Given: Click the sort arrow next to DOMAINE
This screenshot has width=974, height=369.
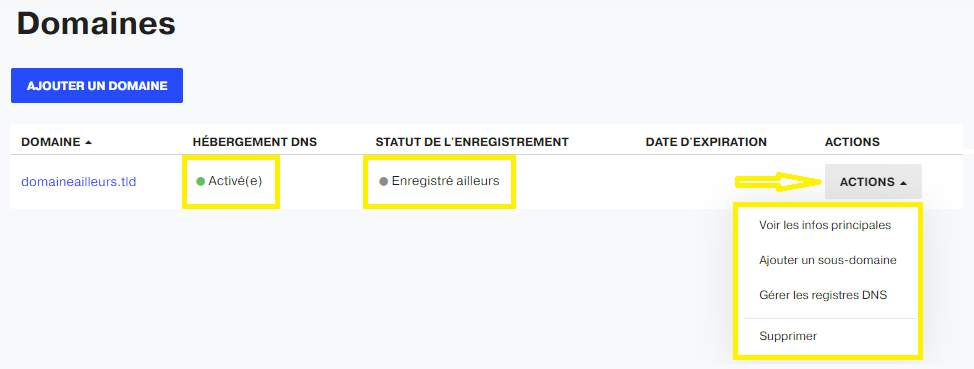Looking at the screenshot, I should coord(88,142).
